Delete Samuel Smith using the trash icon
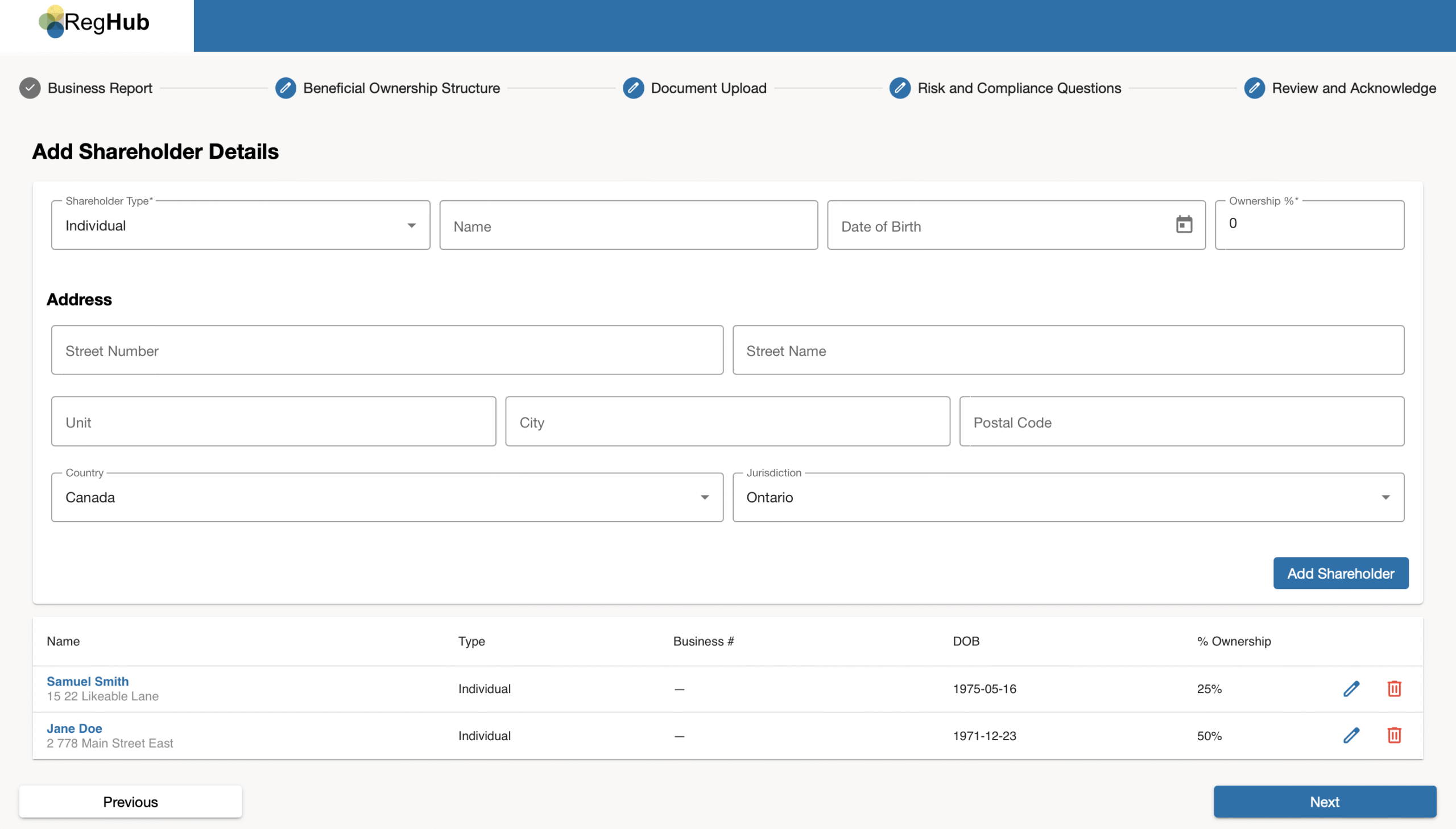The height and width of the screenshot is (829, 1456). click(x=1393, y=688)
